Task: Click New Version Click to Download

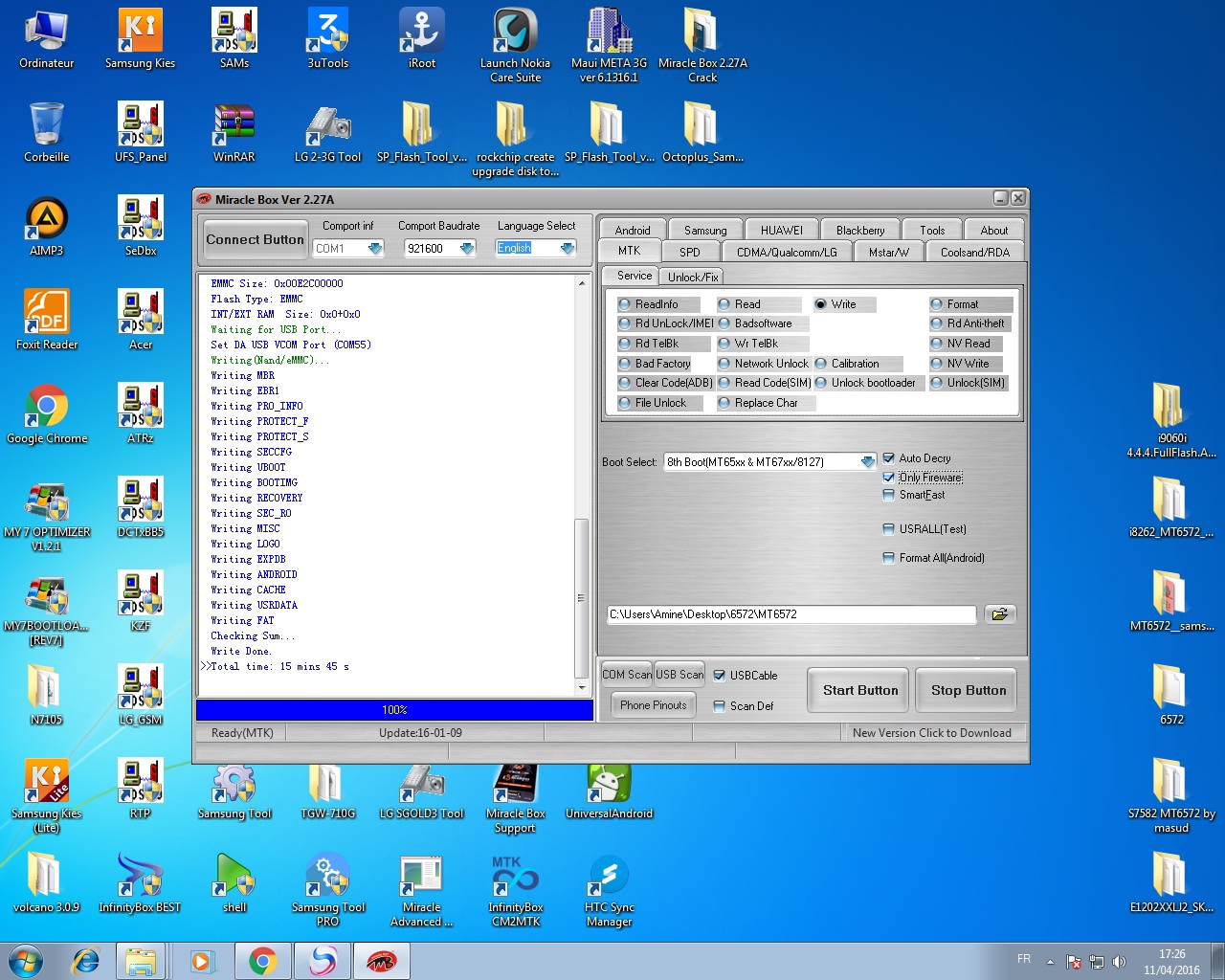Action: click(931, 733)
